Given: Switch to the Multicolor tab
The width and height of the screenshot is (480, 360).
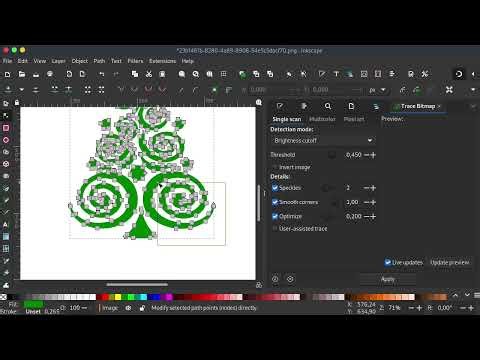Looking at the screenshot, I should click(x=322, y=119).
